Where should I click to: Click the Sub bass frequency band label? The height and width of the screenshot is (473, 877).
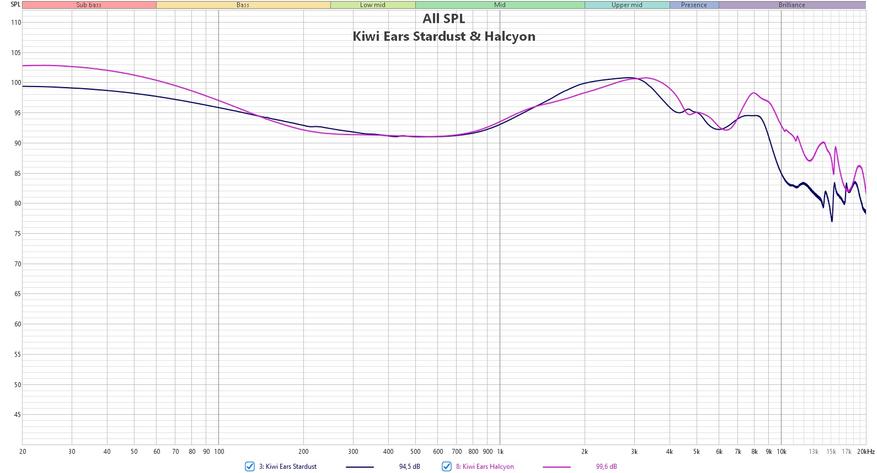tap(89, 5)
